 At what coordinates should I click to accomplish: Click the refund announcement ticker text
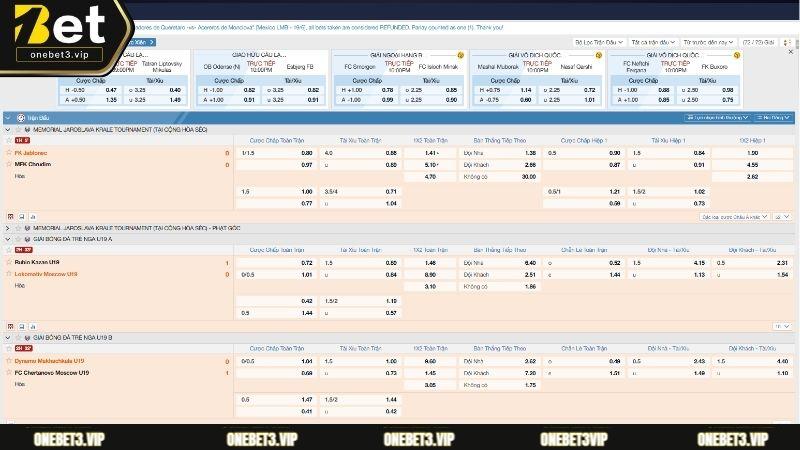[x=319, y=28]
